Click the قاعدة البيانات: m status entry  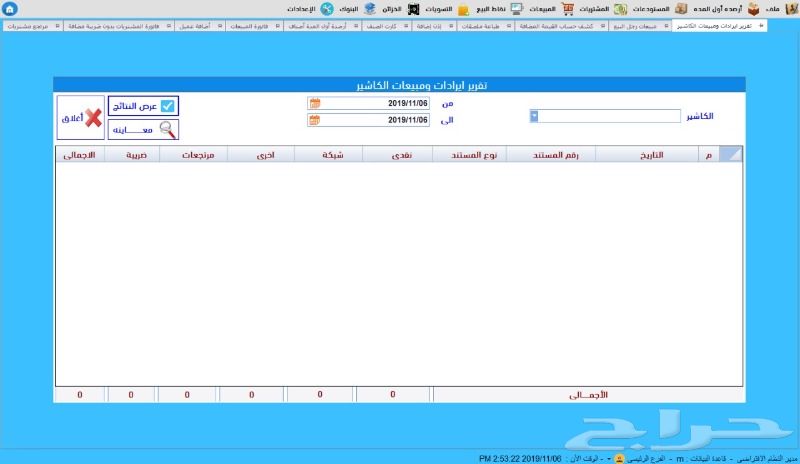click(x=701, y=458)
